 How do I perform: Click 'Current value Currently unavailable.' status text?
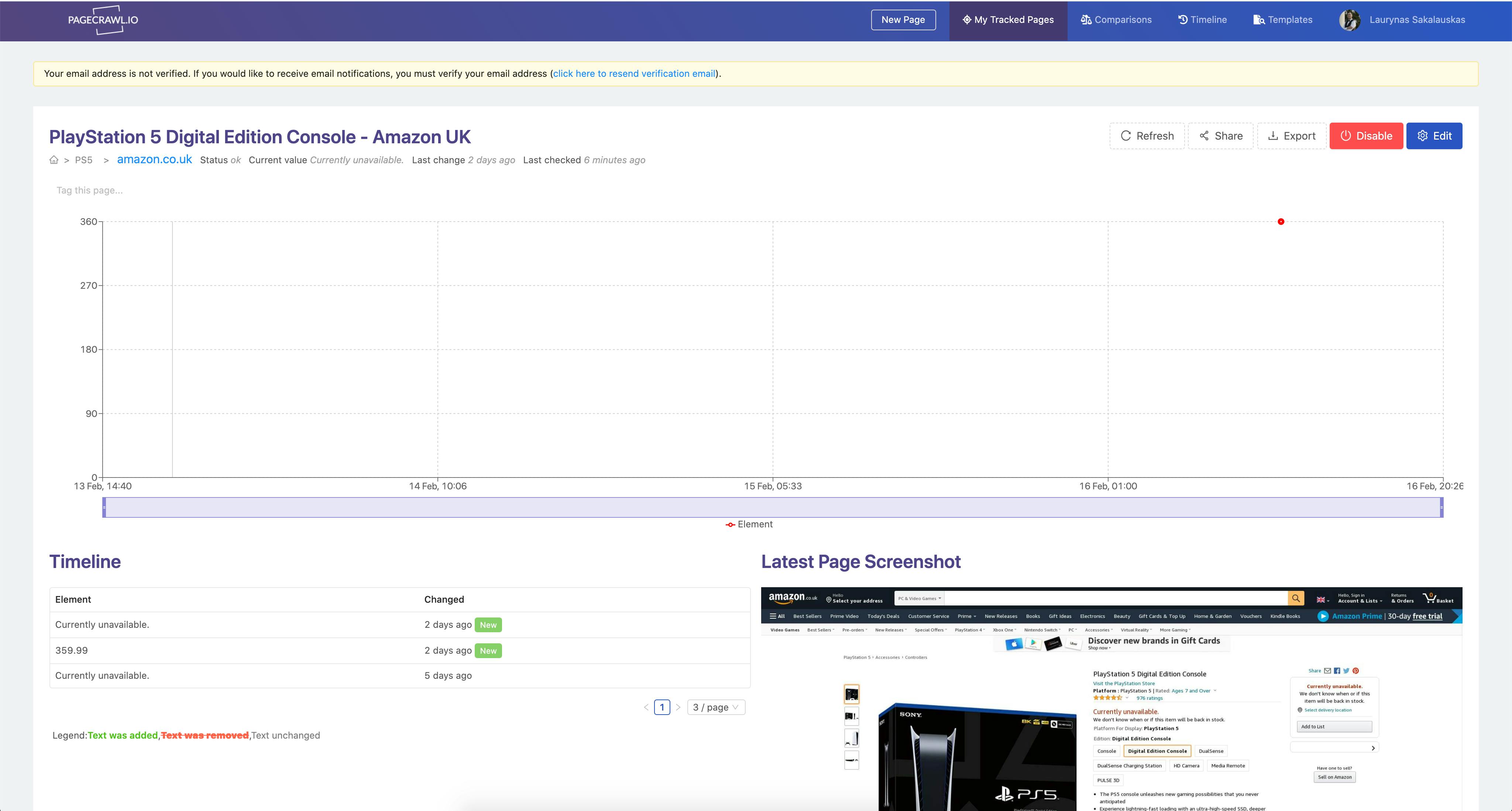click(x=326, y=160)
